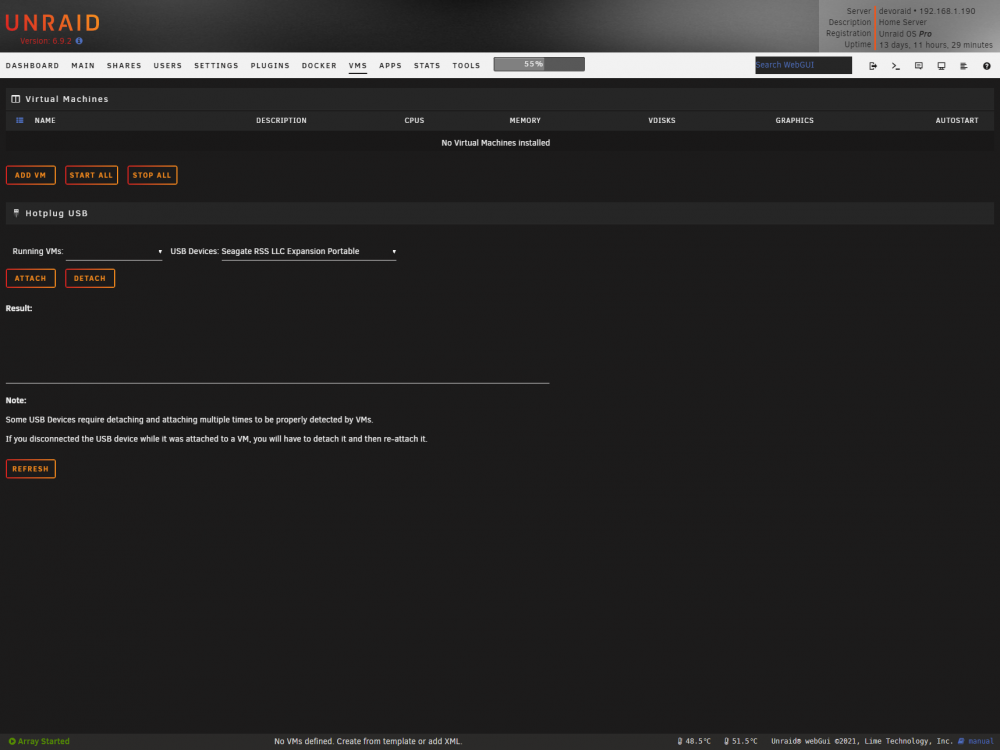Image resolution: width=1000 pixels, height=750 pixels.
Task: Click 'No VMs defined' footer message
Action: coord(368,741)
